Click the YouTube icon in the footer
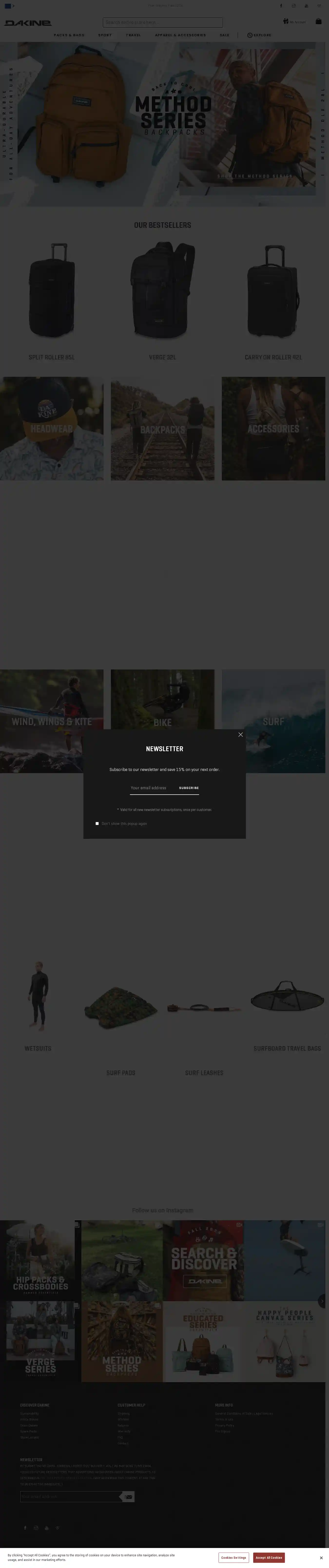 coord(47,1527)
